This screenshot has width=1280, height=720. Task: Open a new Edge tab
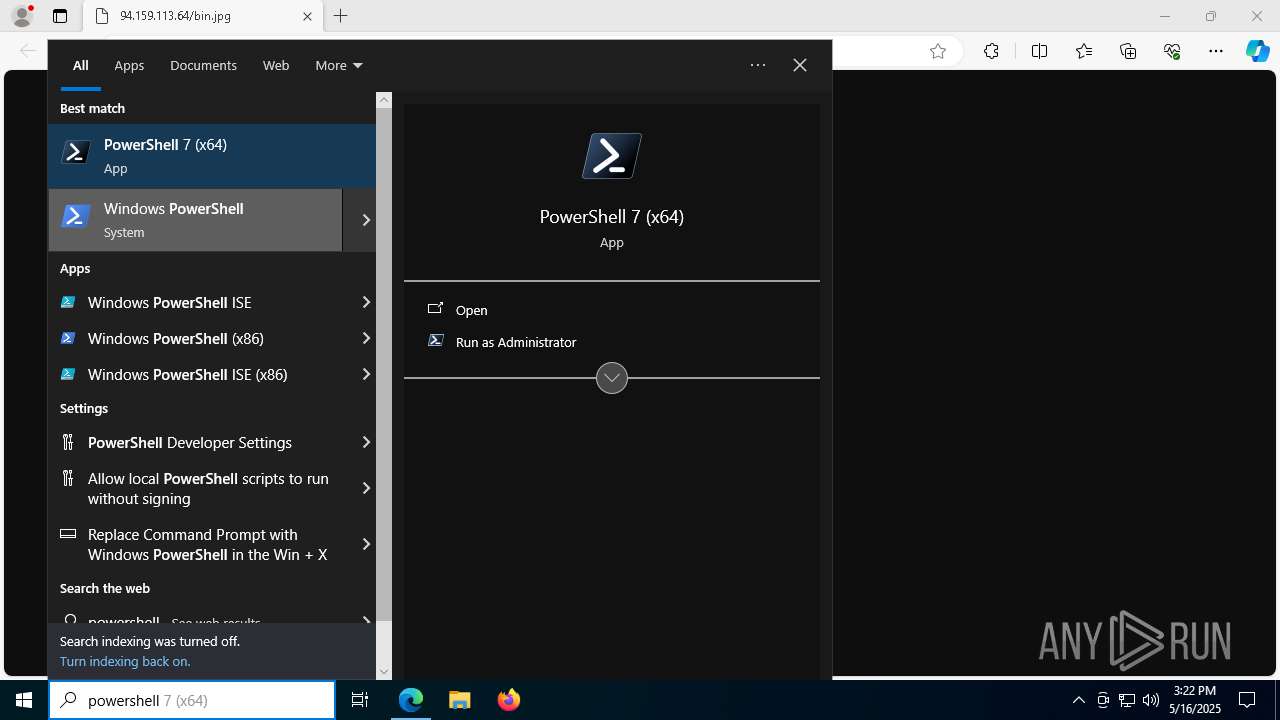pyautogui.click(x=340, y=16)
